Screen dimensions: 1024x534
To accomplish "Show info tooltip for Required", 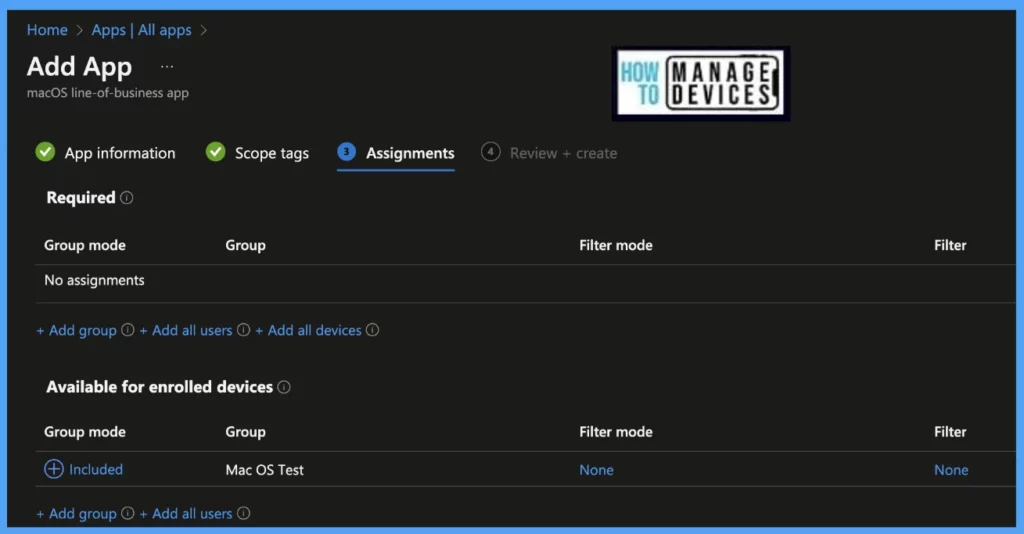I will pyautogui.click(x=127, y=198).
